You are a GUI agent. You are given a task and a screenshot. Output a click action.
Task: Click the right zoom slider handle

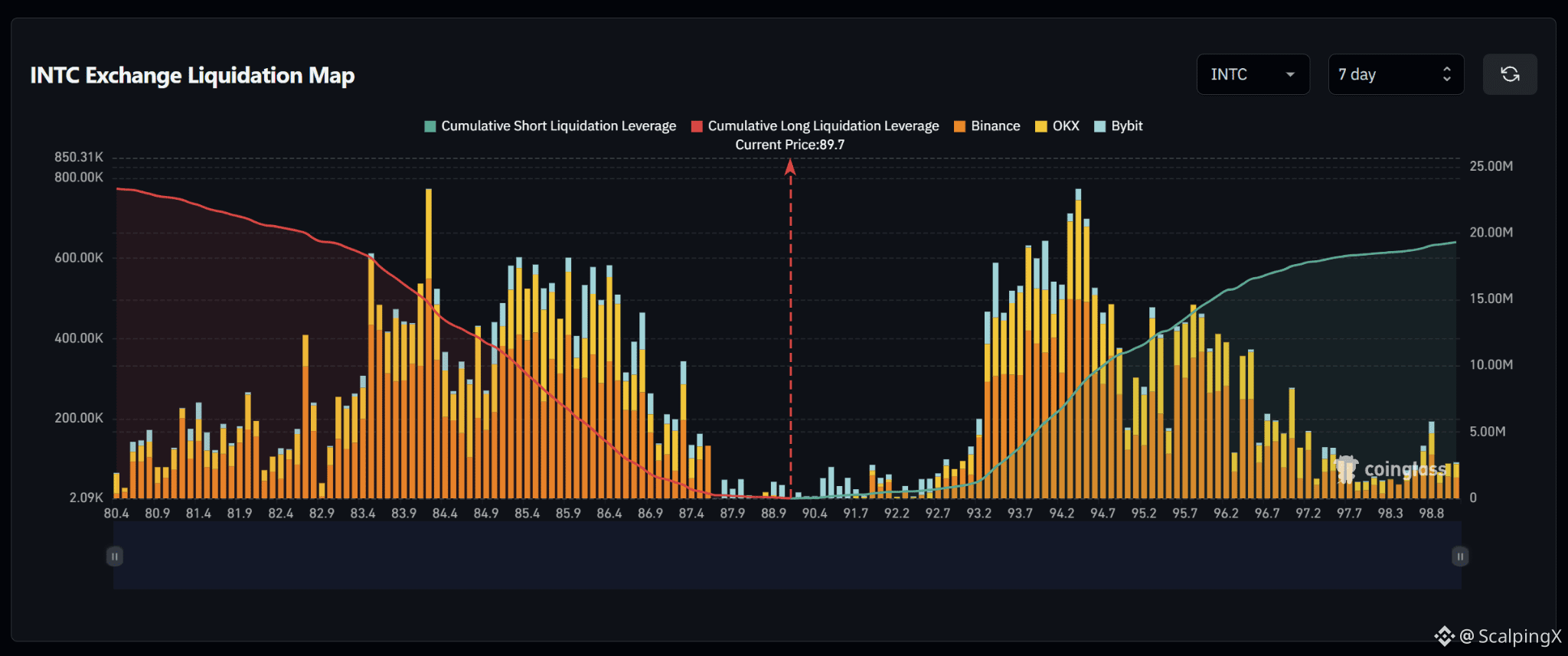1460,556
